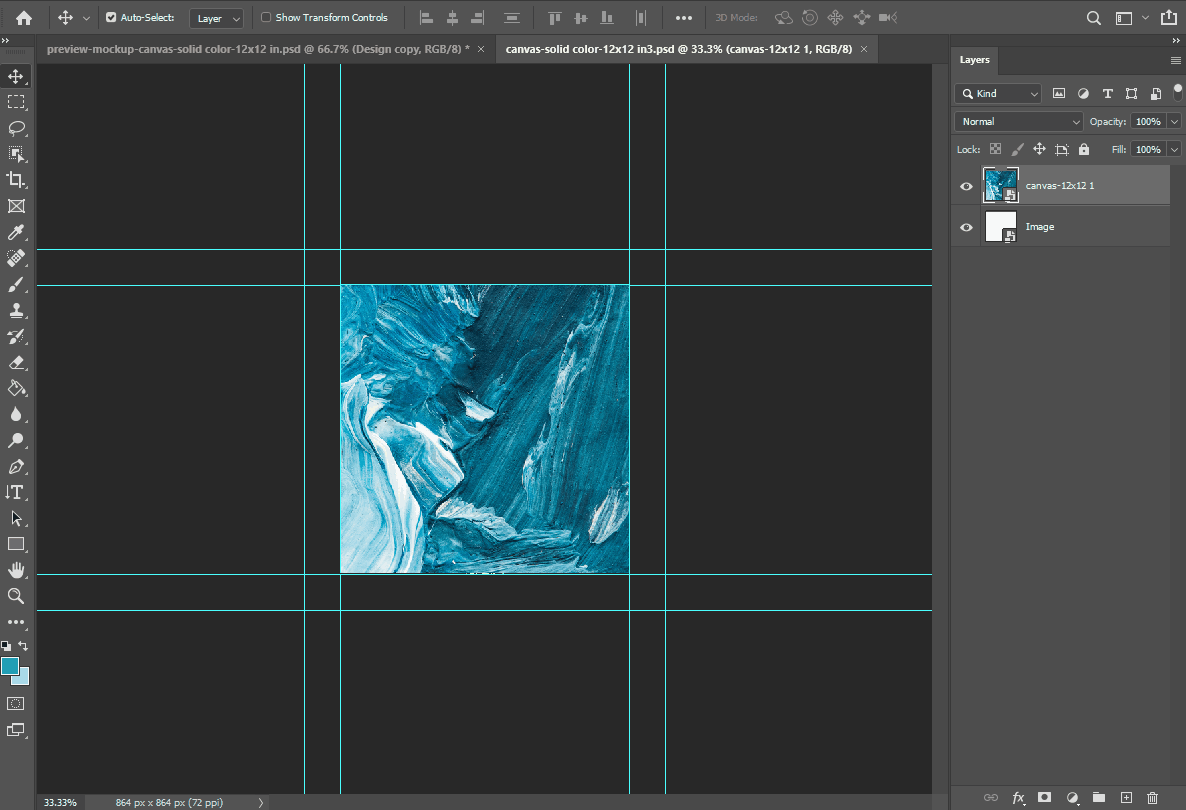This screenshot has width=1186, height=810.
Task: Select the Zoom tool
Action: point(16,596)
